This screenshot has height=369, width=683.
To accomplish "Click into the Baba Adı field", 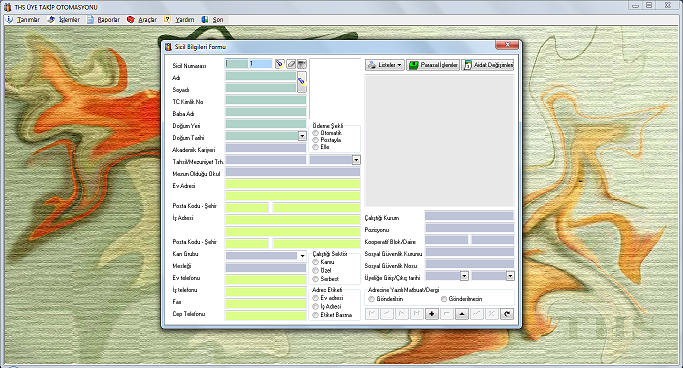I will point(266,112).
